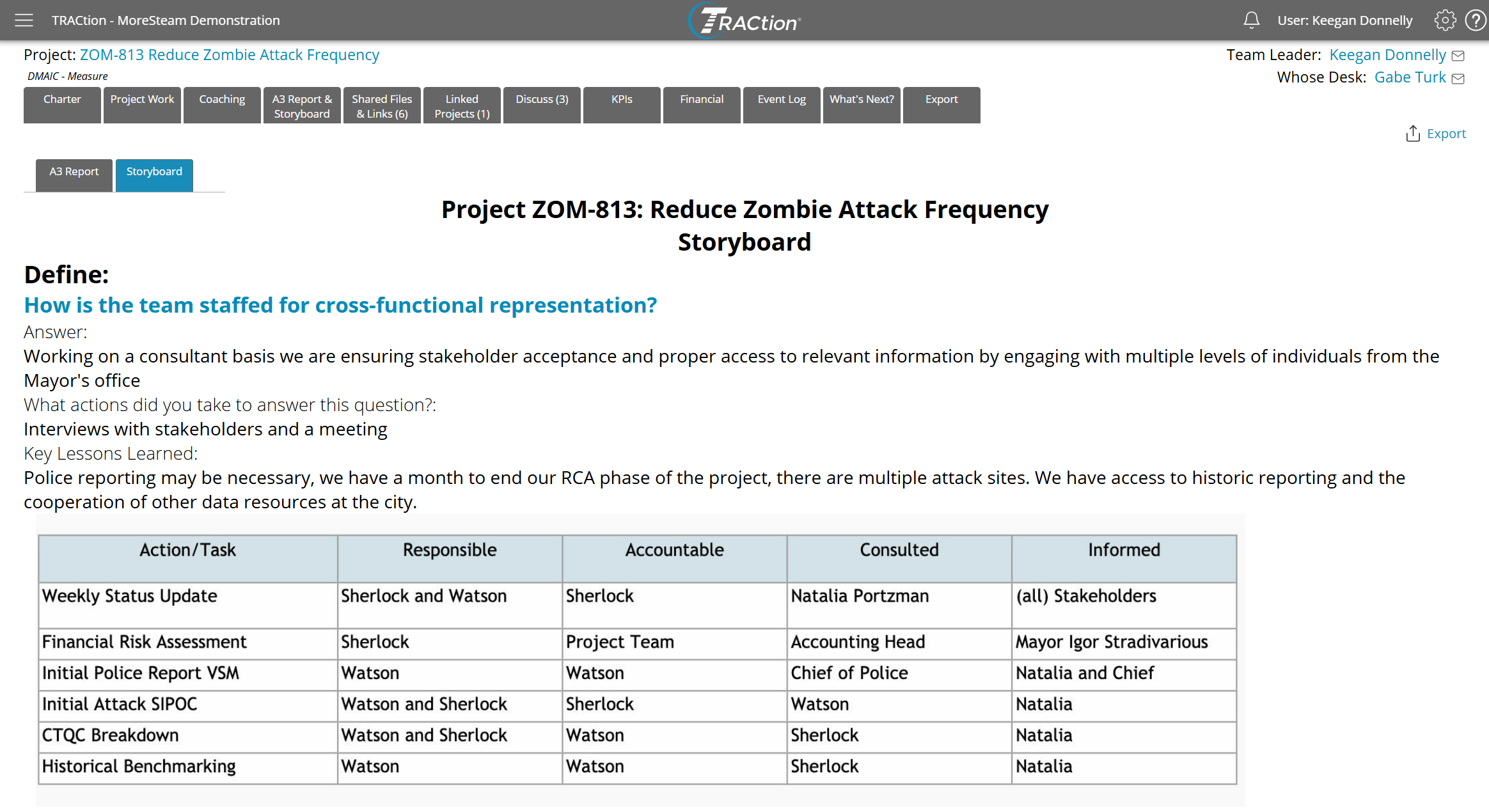The image size is (1489, 812).
Task: Click team leader Keegan Donnelly link
Action: pos(1387,55)
